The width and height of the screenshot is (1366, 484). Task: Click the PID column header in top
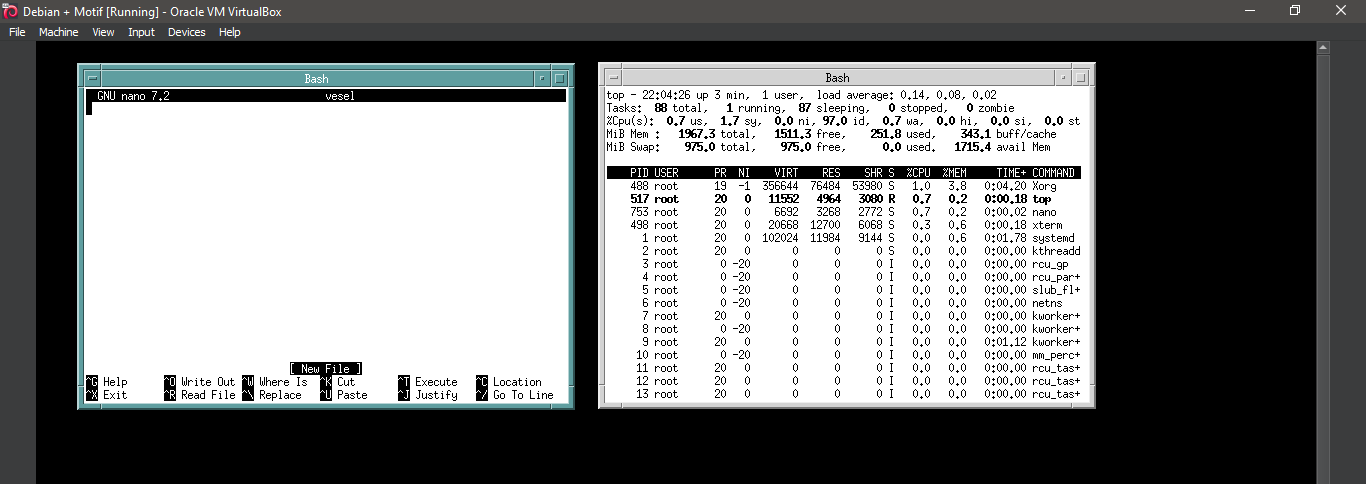pyautogui.click(x=640, y=173)
